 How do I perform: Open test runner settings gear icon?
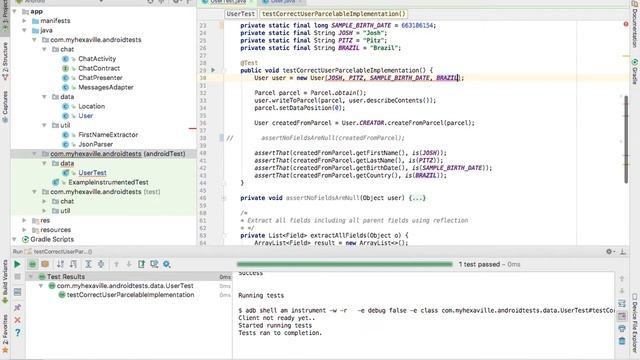(x=167, y=264)
